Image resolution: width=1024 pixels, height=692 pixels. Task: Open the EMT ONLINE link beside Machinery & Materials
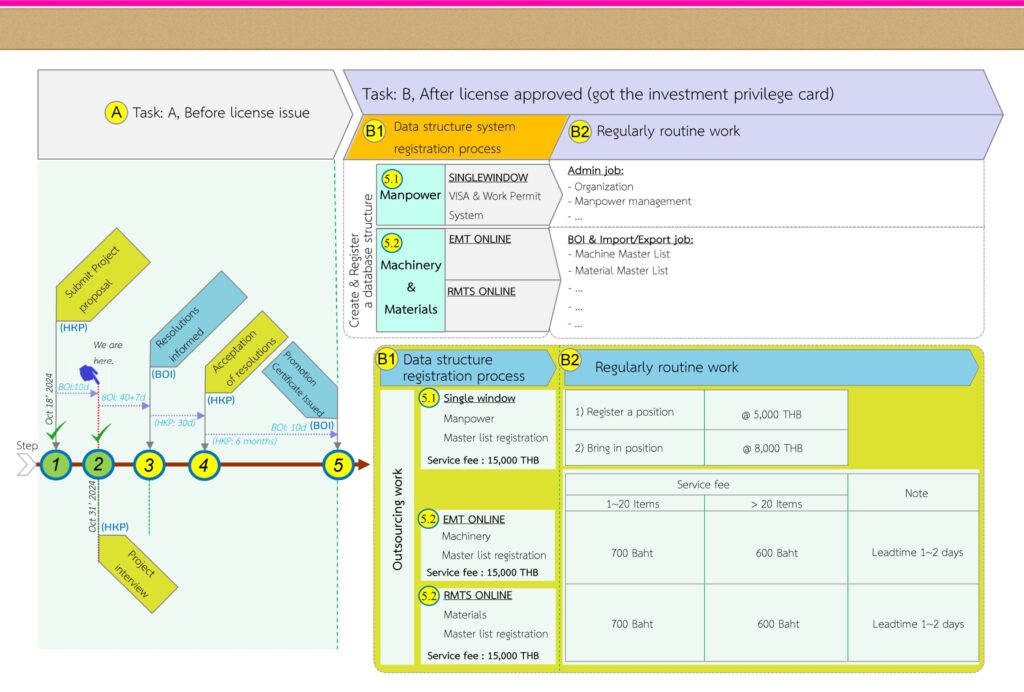click(x=480, y=239)
